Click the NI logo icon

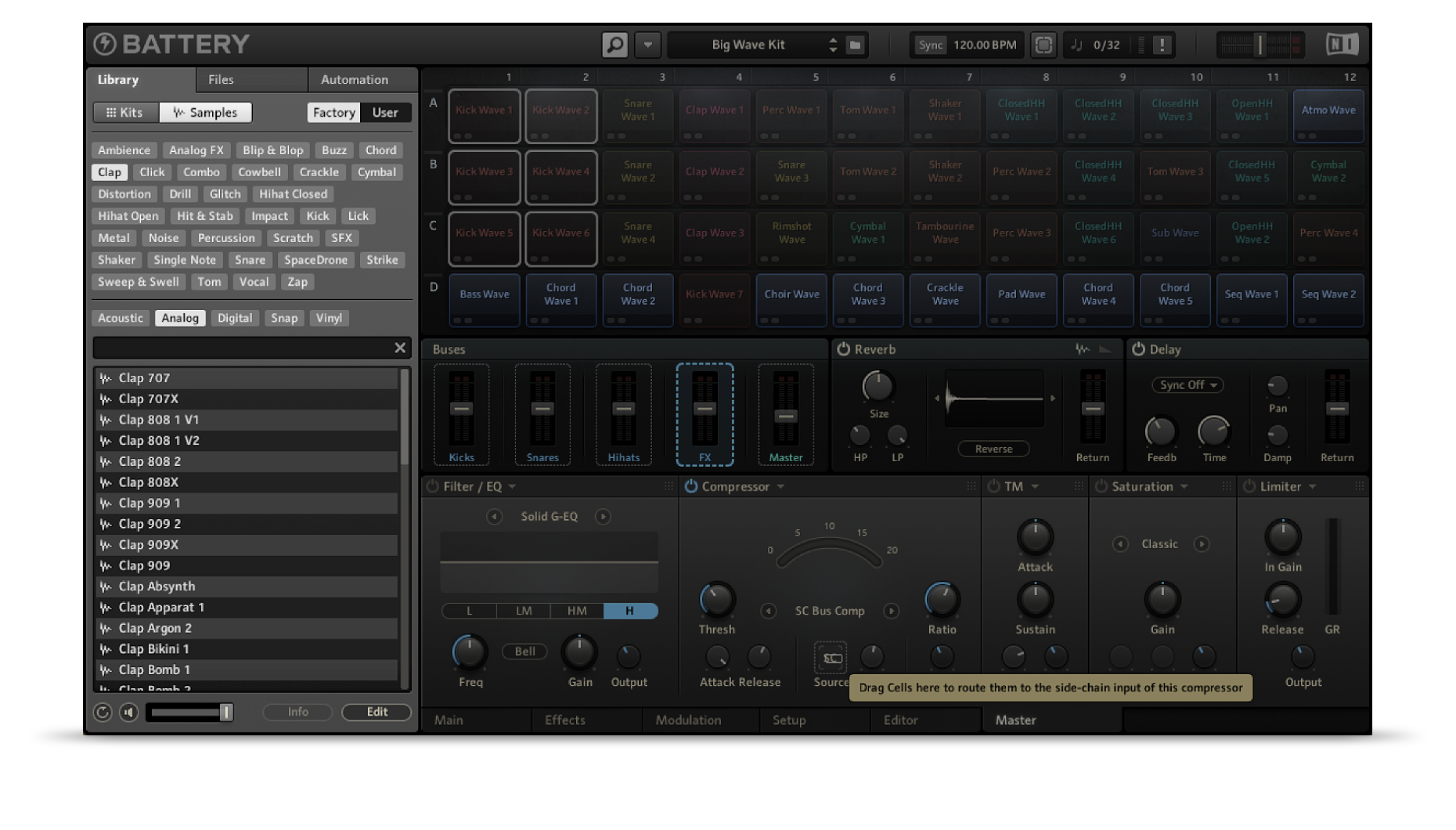pyautogui.click(x=1342, y=45)
